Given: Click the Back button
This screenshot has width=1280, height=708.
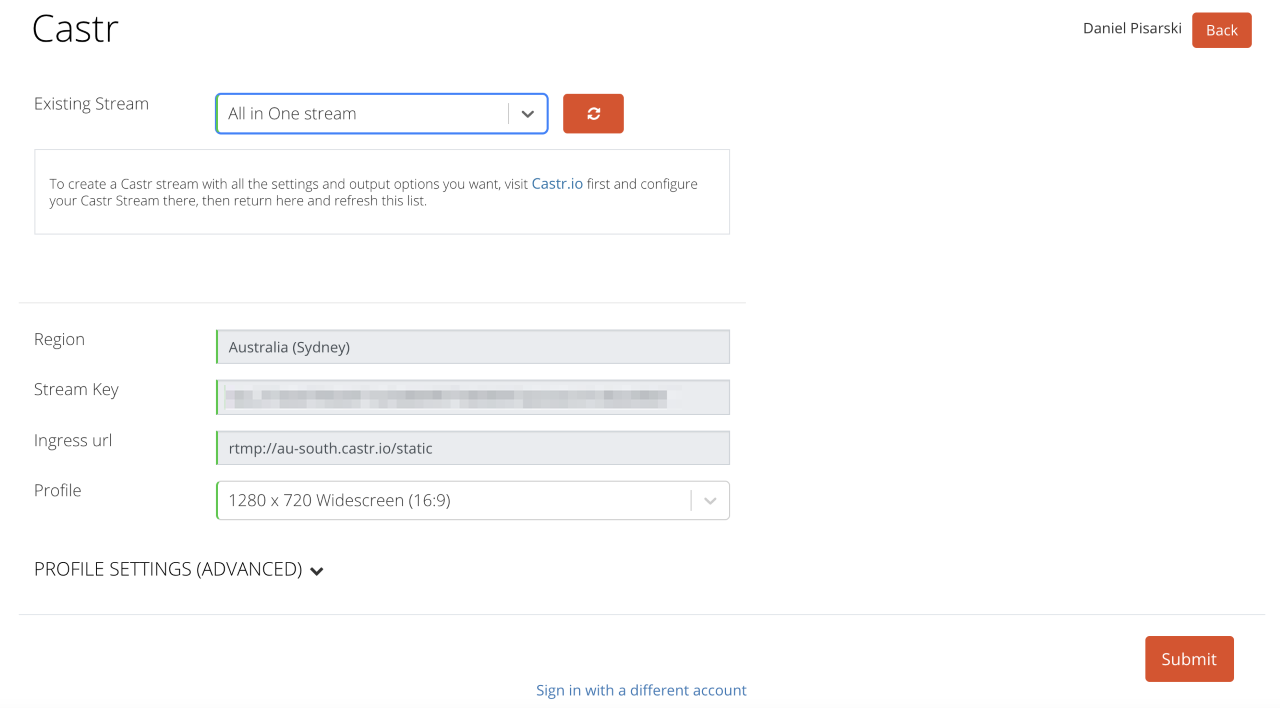Looking at the screenshot, I should click(1221, 30).
